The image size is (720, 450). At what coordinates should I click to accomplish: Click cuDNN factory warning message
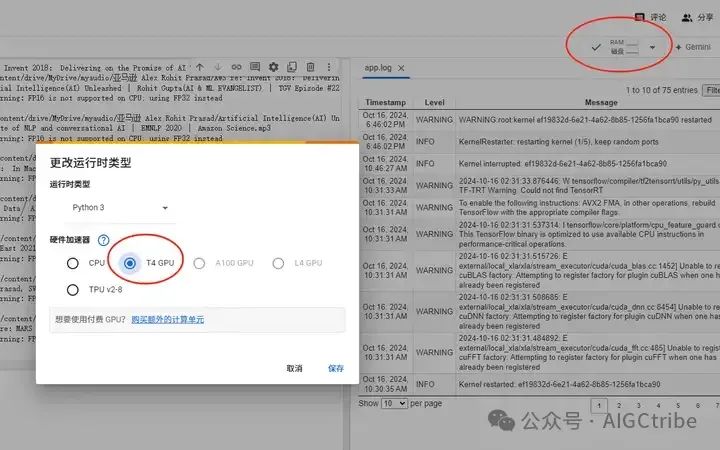tap(589, 311)
